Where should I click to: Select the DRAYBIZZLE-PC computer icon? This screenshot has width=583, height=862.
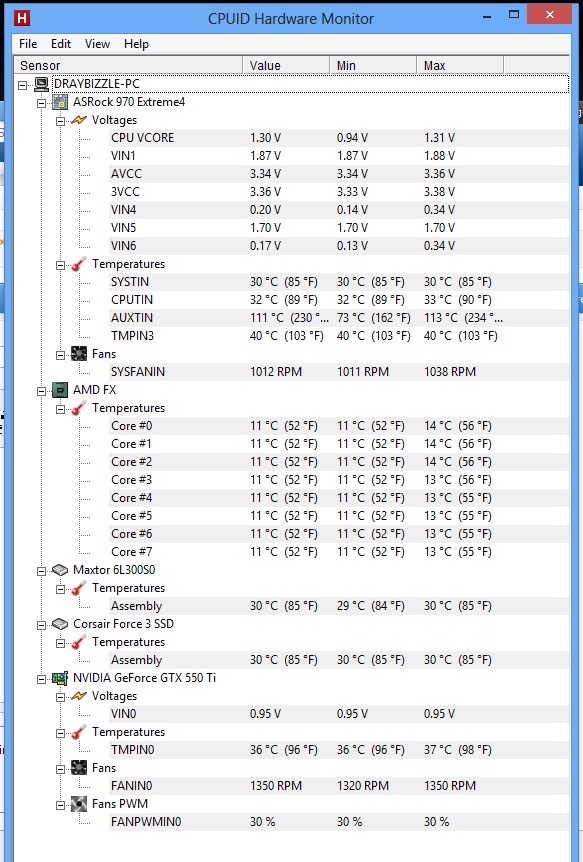41,84
